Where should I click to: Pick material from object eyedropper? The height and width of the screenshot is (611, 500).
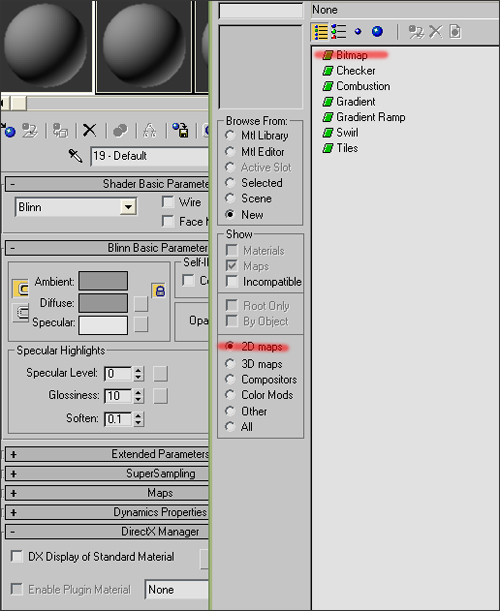point(75,156)
